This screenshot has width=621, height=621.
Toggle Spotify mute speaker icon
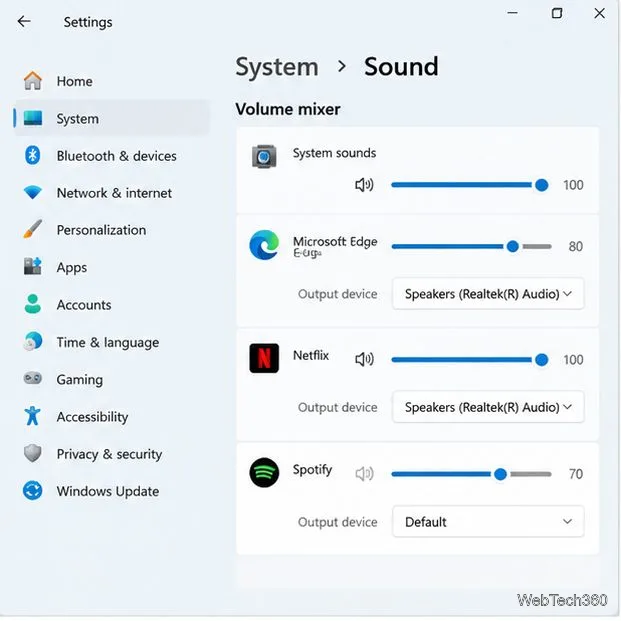pyautogui.click(x=364, y=474)
